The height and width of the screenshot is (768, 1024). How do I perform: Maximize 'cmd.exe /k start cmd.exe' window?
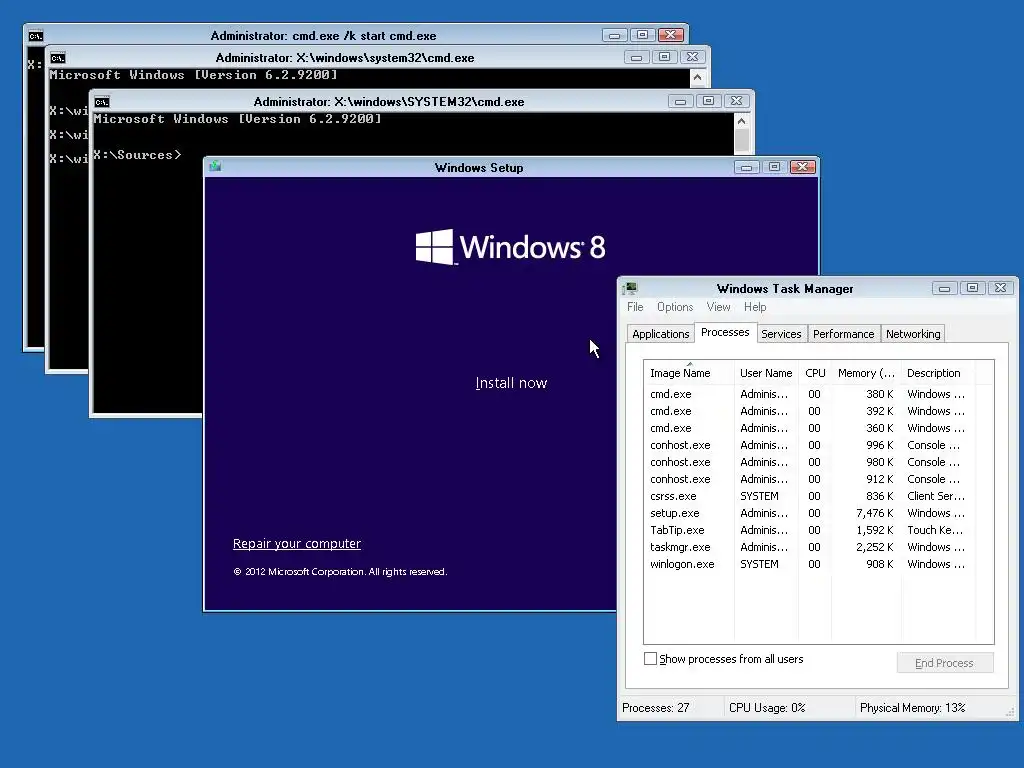click(643, 35)
